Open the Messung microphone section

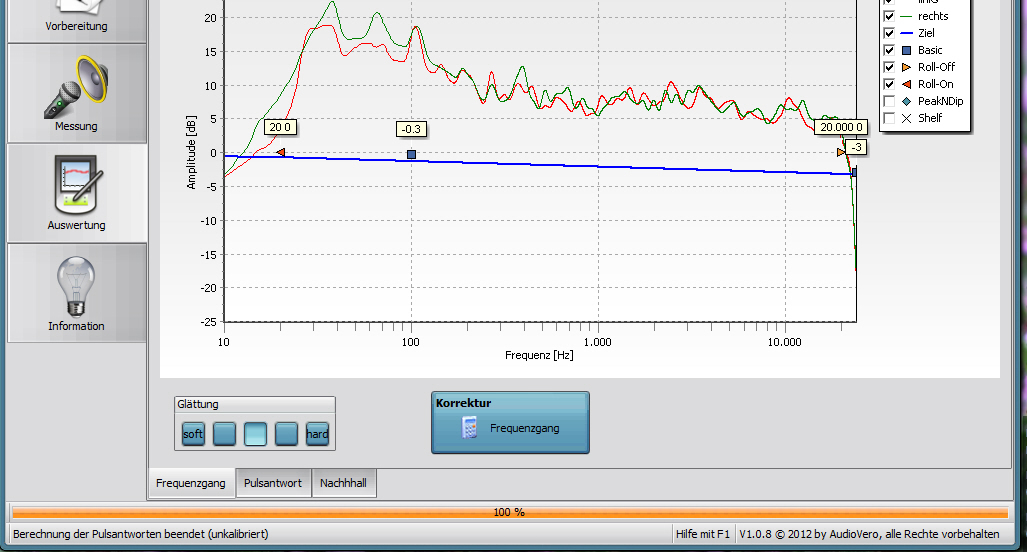(x=76, y=94)
